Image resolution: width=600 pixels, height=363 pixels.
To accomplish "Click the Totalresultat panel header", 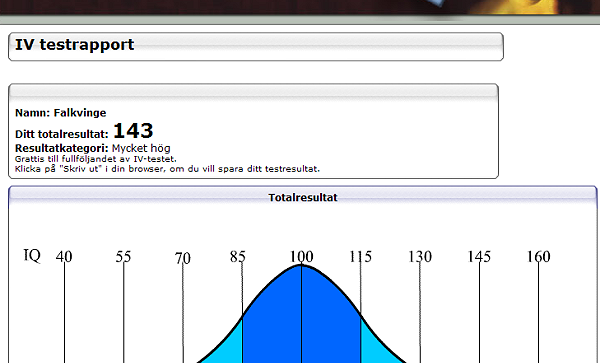I will point(303,197).
